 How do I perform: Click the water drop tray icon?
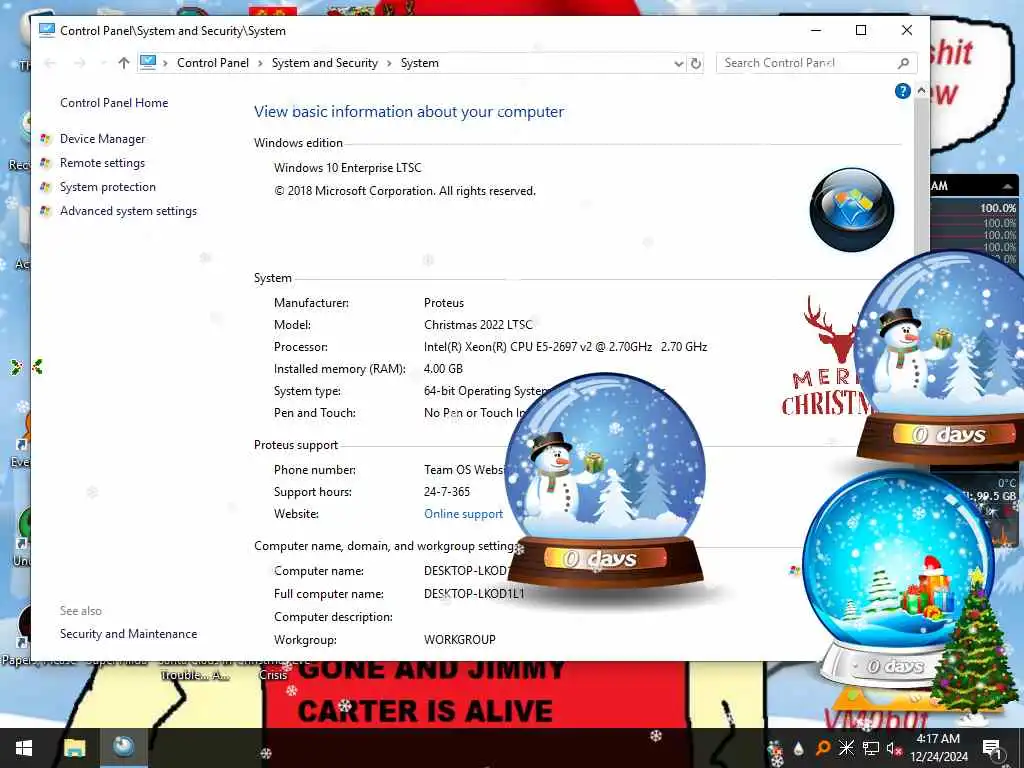pos(799,748)
